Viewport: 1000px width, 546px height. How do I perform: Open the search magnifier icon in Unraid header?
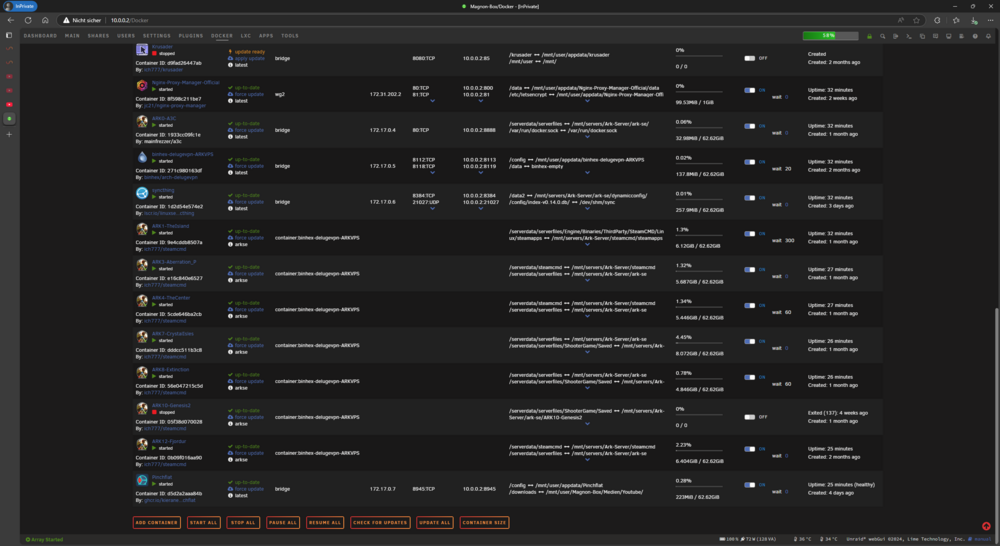(883, 36)
